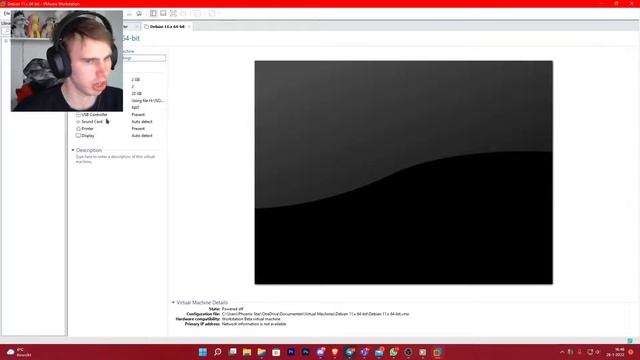
Task: Click the 2 GB memory value
Action: coord(136,80)
